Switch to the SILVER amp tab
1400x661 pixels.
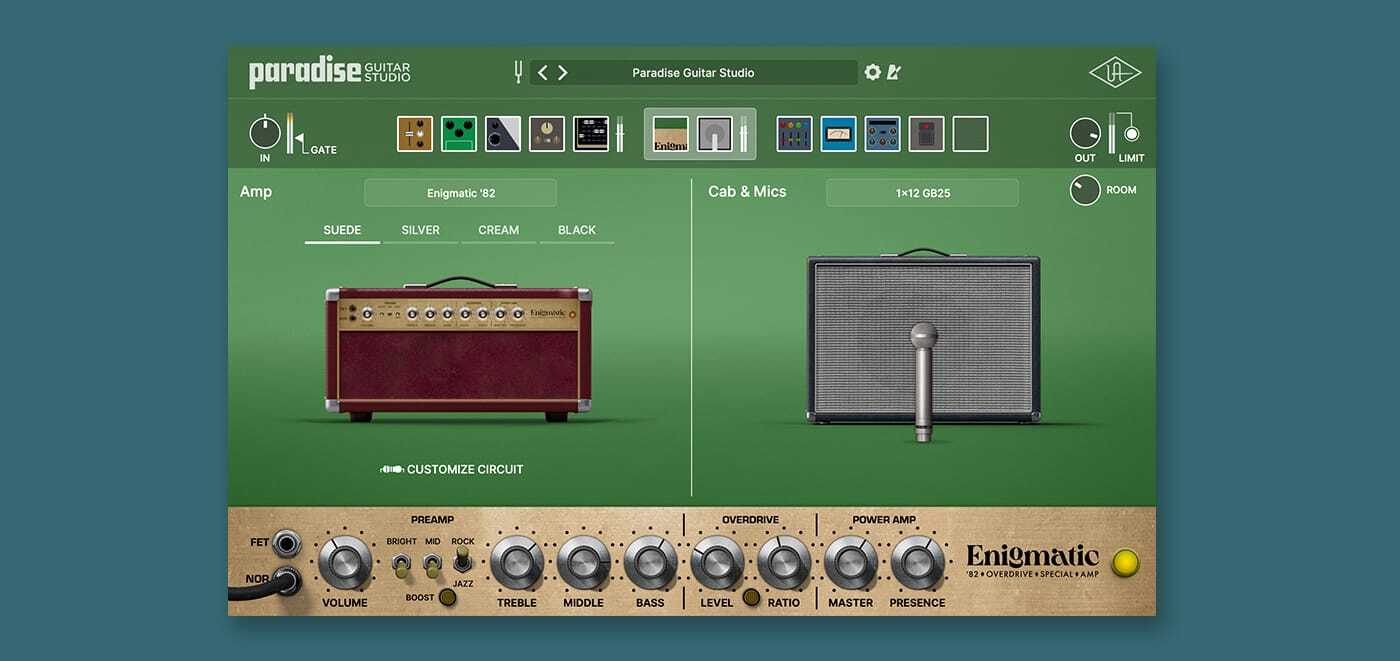pos(420,230)
